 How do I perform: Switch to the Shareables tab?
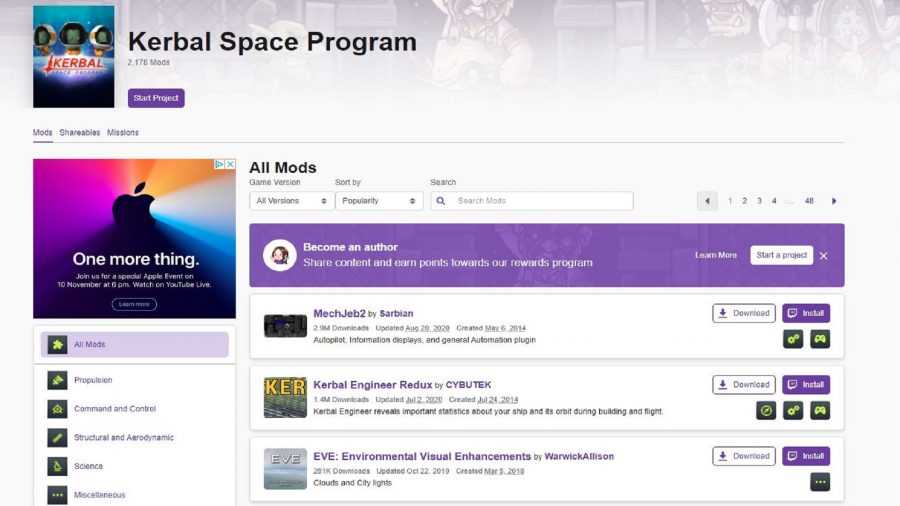(80, 133)
